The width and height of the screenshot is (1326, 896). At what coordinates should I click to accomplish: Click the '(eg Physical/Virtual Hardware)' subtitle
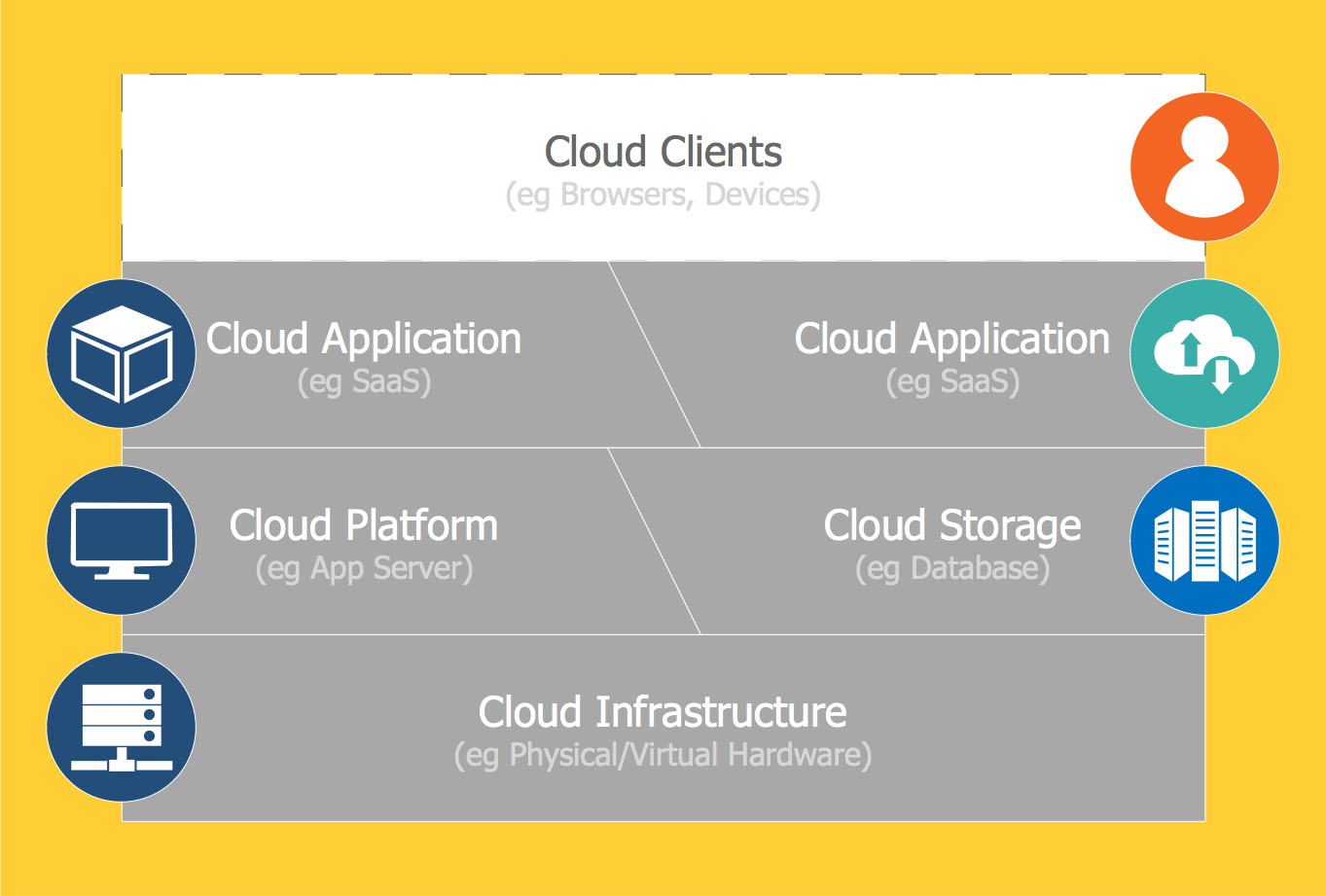(663, 755)
